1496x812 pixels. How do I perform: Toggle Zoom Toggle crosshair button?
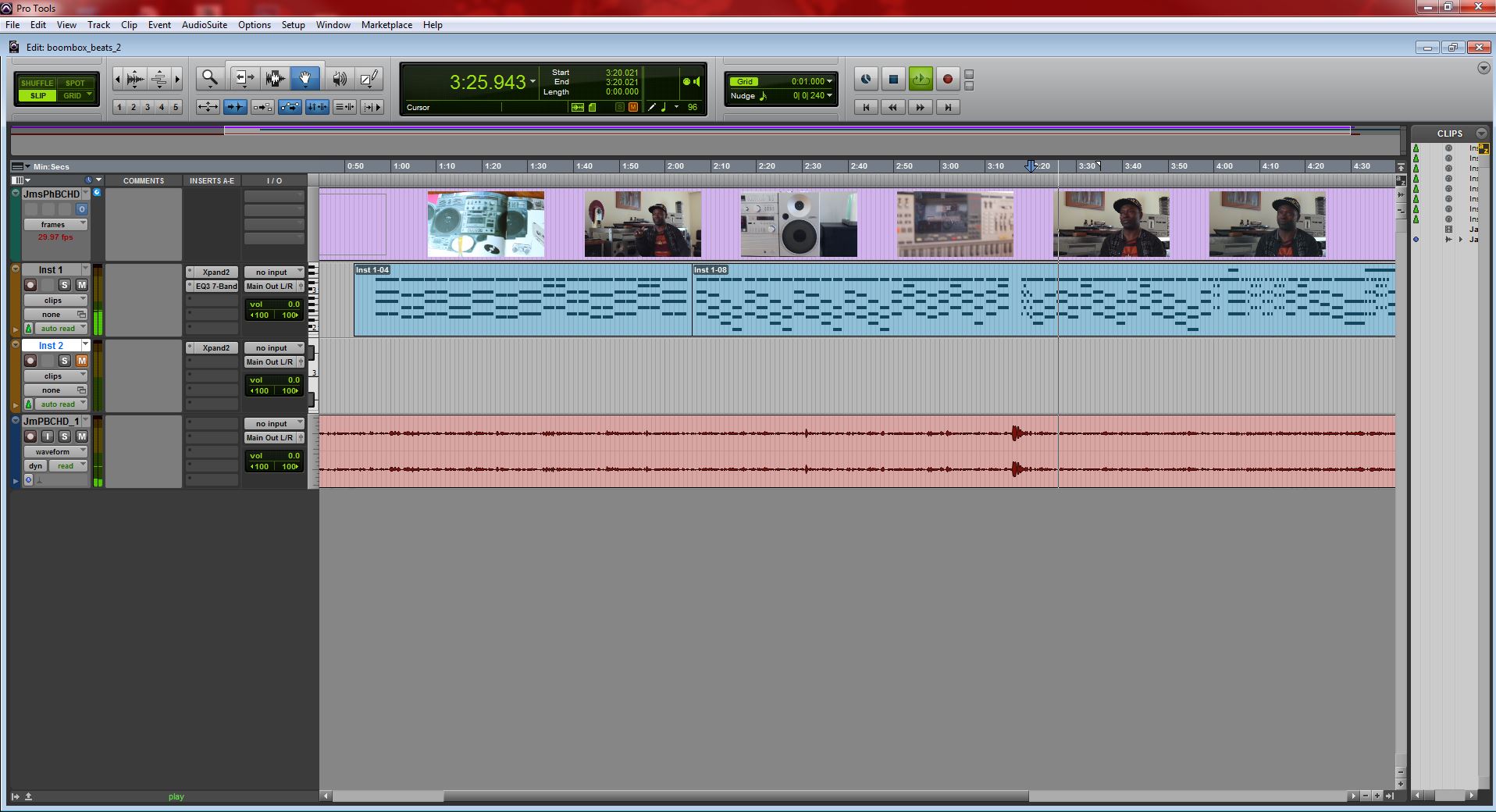[208, 107]
